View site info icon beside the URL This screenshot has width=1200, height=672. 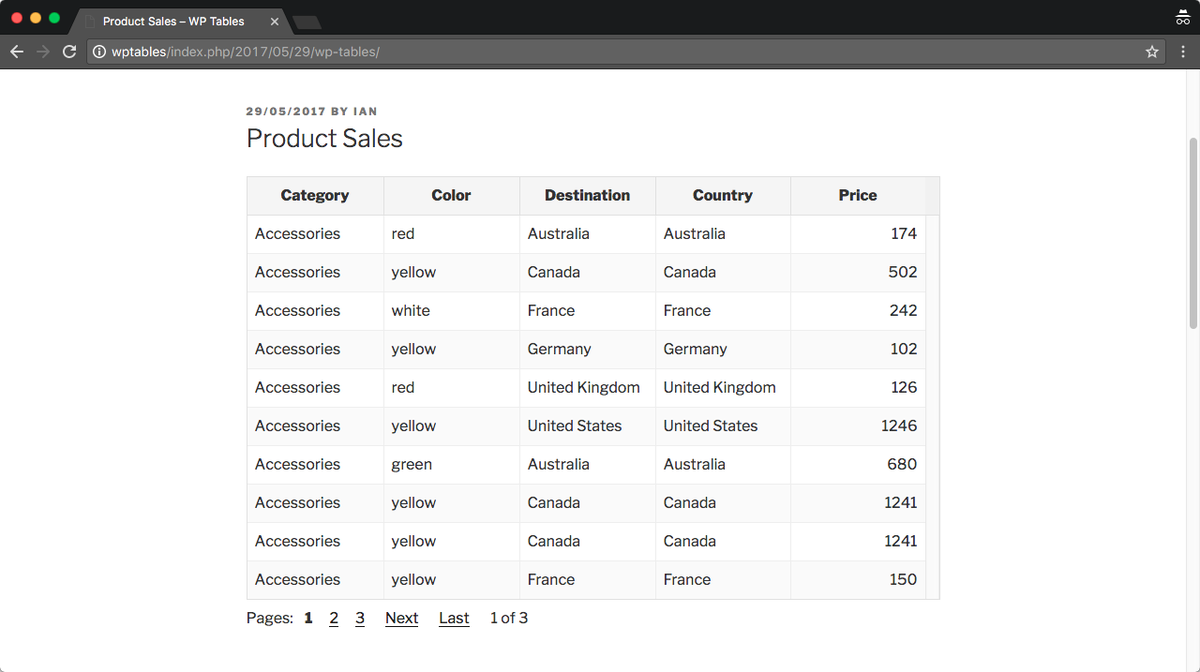pos(99,51)
